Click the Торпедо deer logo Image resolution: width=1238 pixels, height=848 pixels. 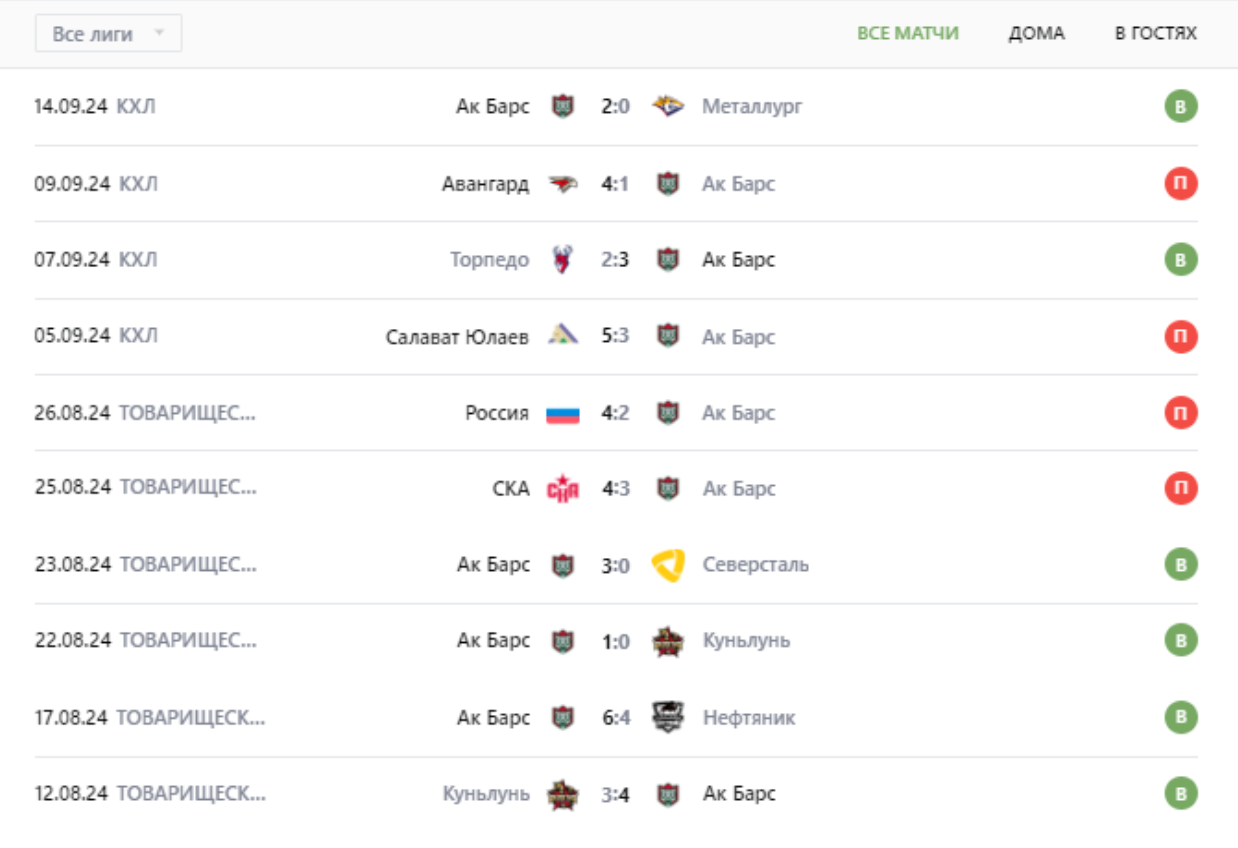[x=563, y=260]
